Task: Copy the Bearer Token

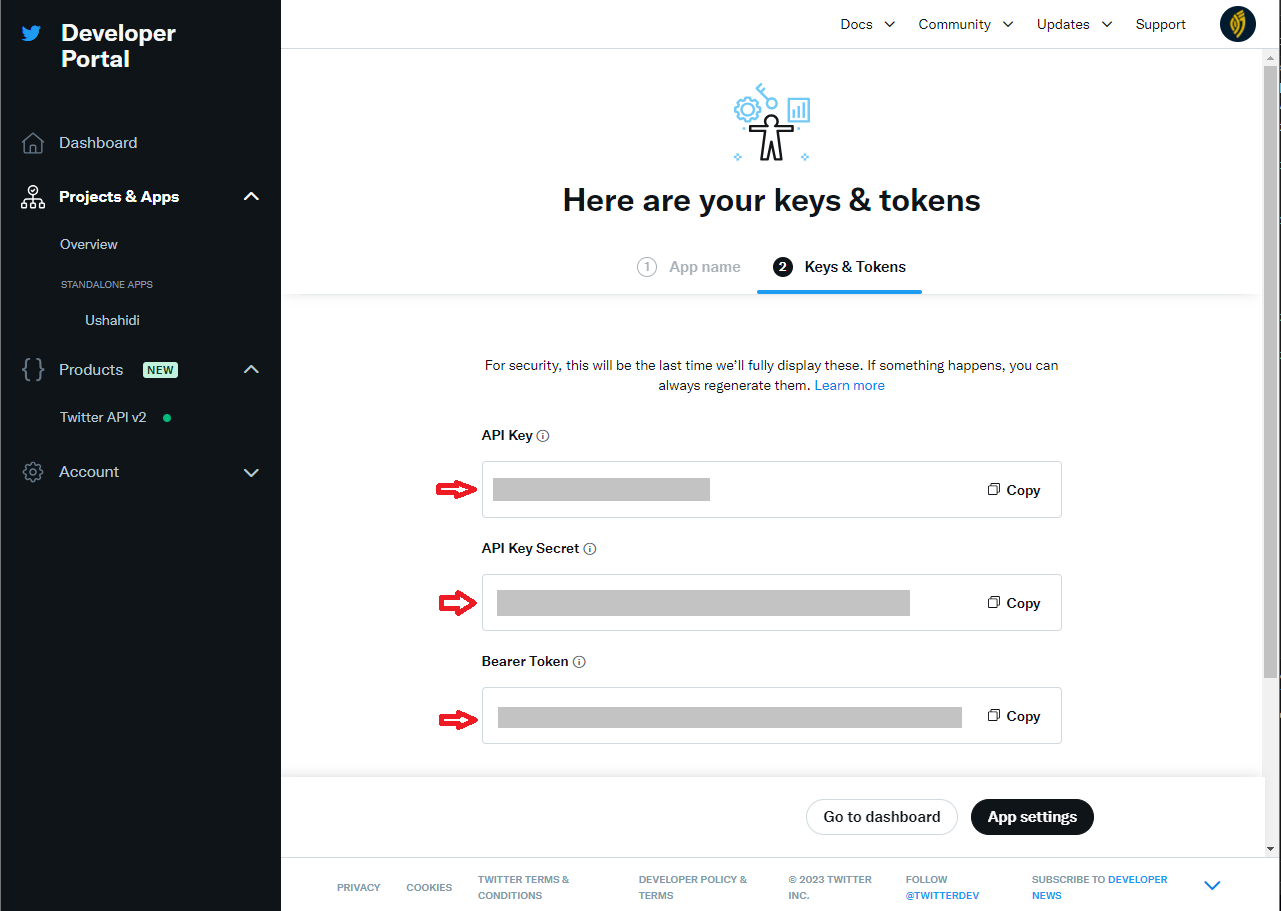Action: point(1014,716)
